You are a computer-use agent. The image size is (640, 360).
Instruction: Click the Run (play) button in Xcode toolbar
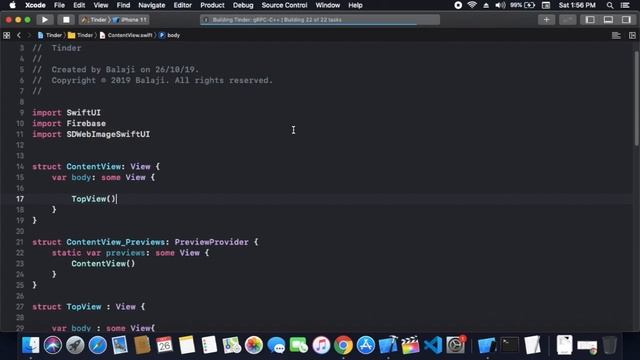pyautogui.click(x=45, y=20)
